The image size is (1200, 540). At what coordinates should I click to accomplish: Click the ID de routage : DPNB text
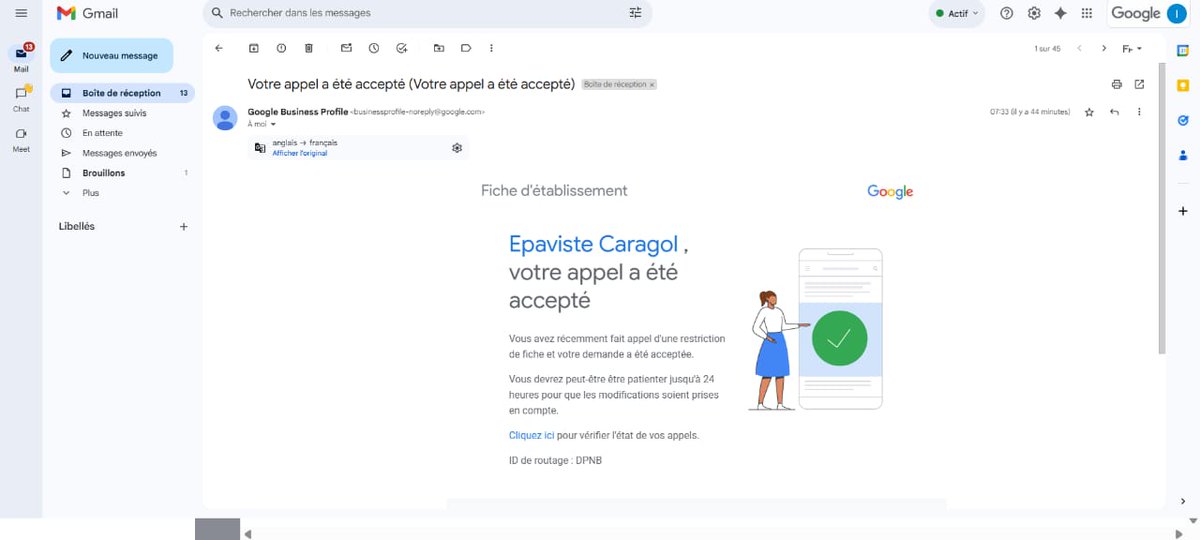556,460
